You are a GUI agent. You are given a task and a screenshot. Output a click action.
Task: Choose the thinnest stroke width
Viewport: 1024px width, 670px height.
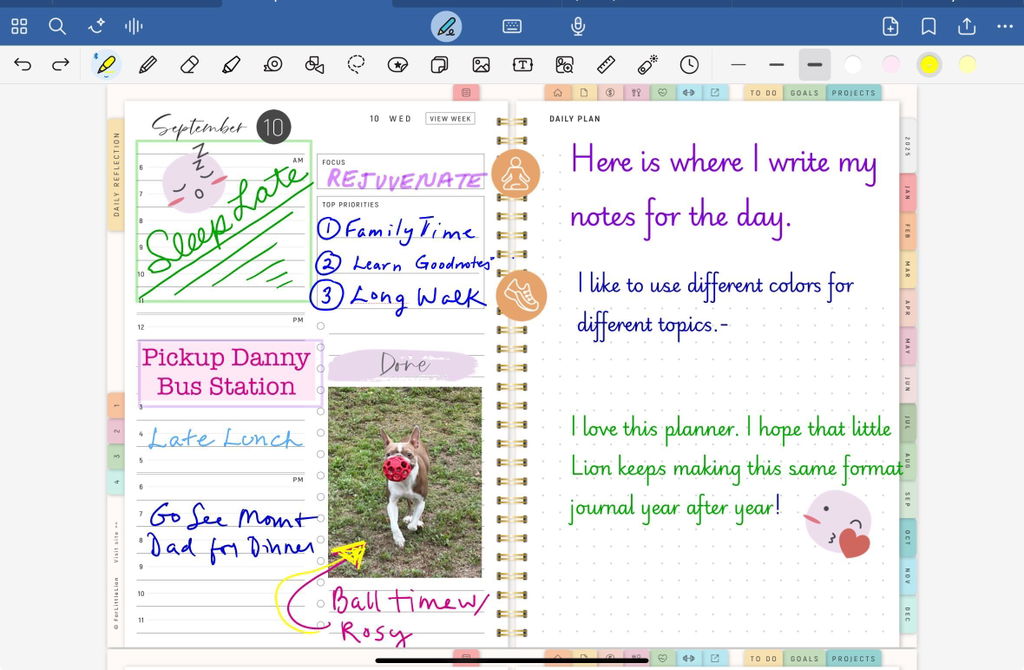[x=739, y=65]
